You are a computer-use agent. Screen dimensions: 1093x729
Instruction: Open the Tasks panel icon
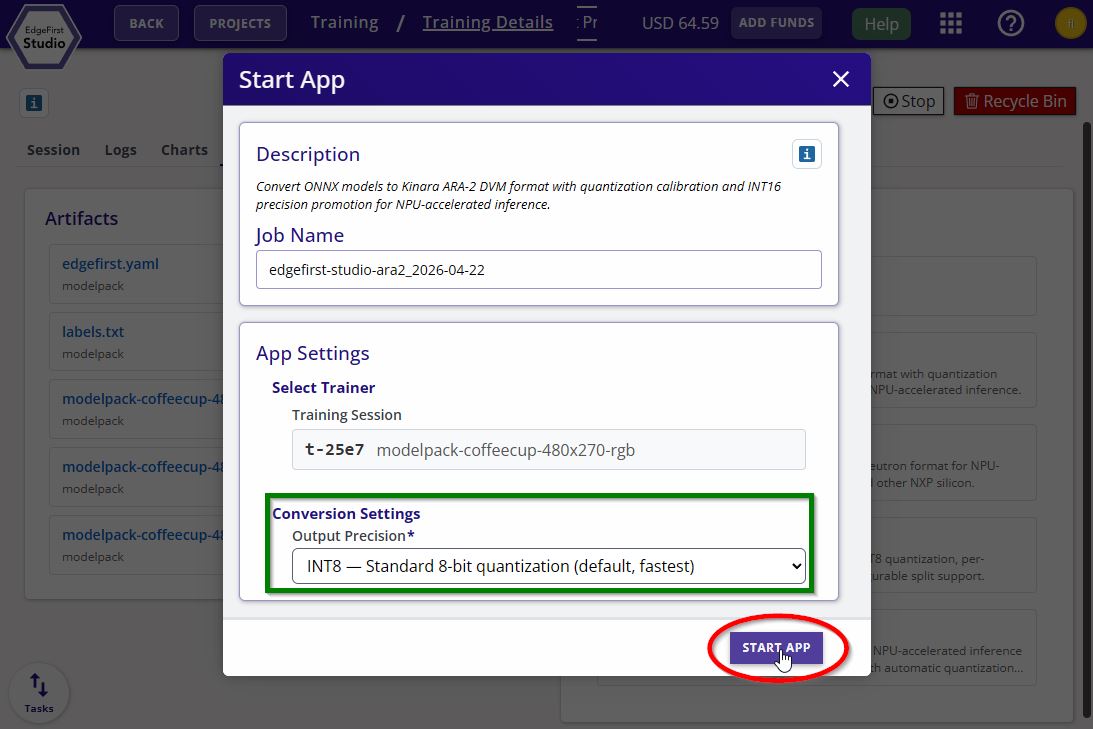[39, 693]
